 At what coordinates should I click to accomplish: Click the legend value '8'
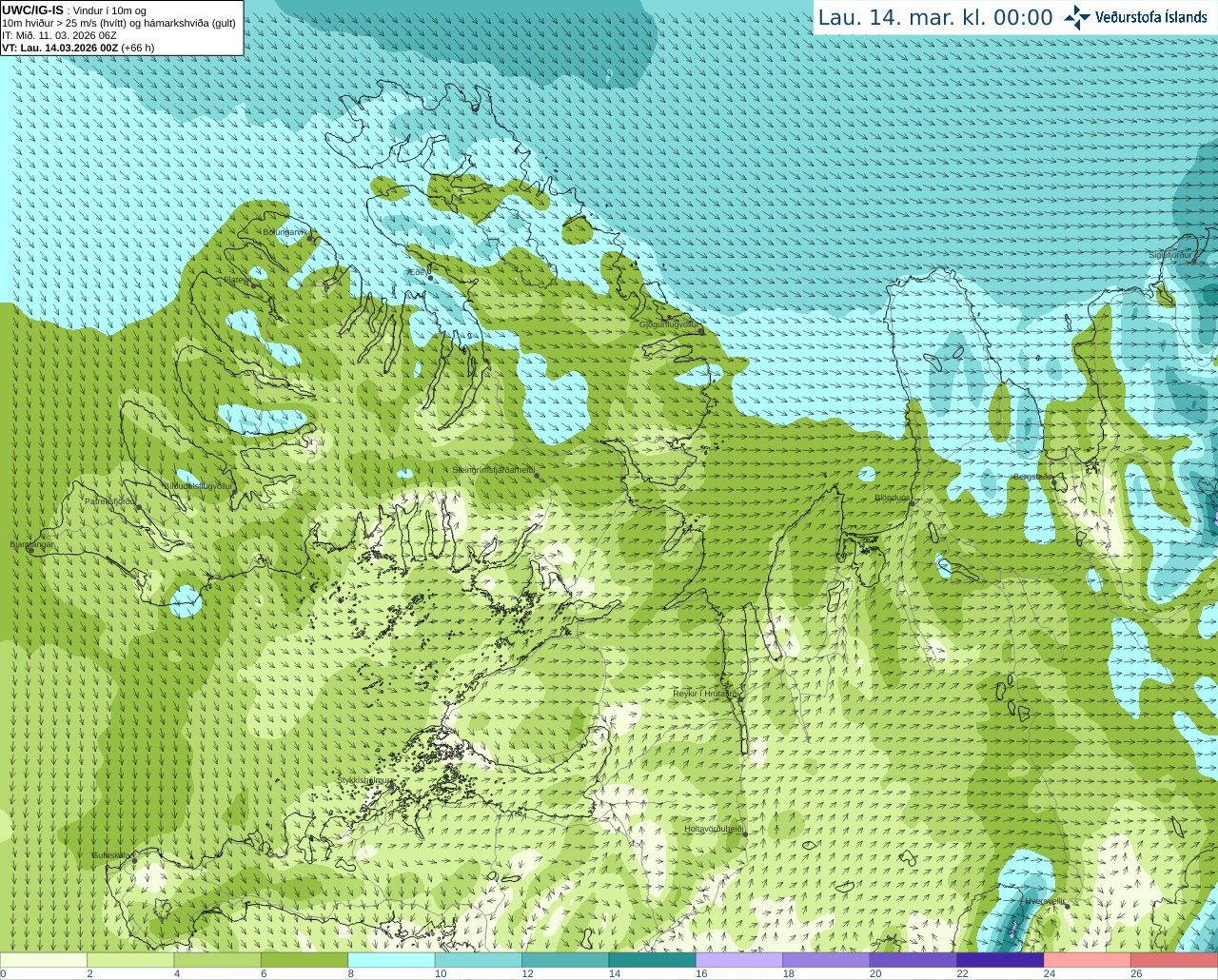(x=351, y=973)
